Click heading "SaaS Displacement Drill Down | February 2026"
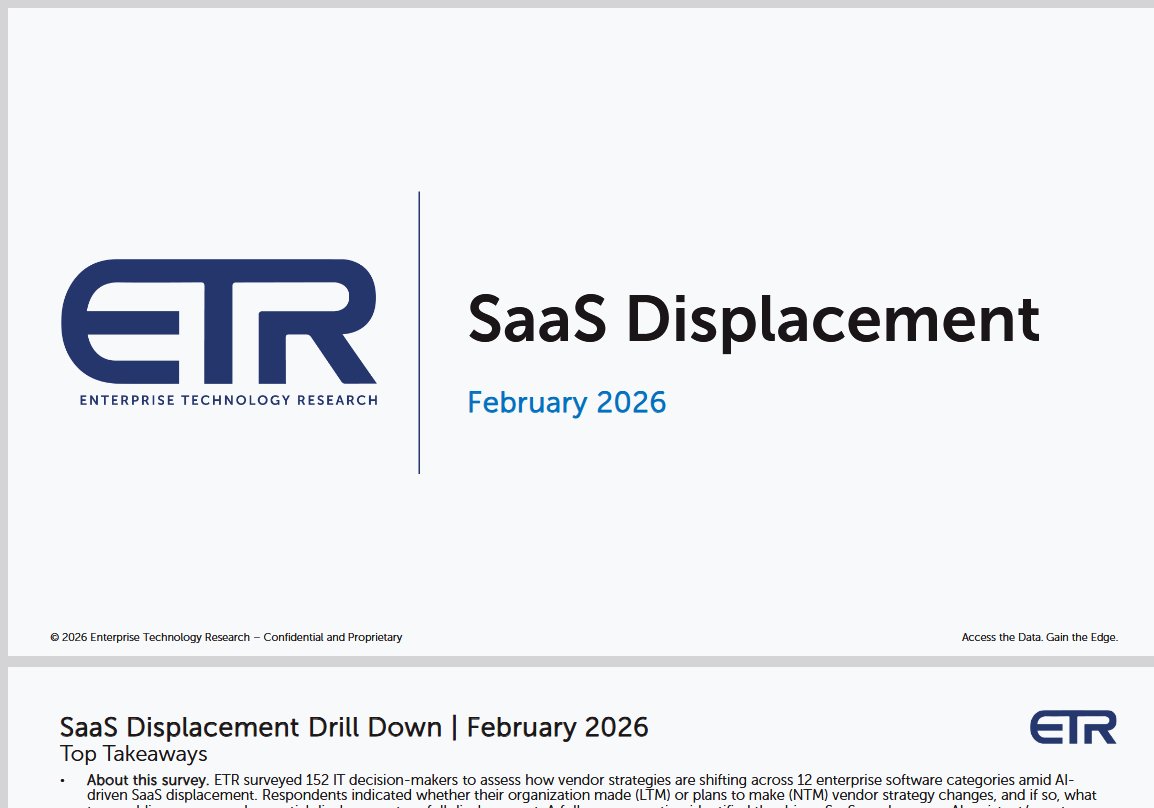 [x=354, y=727]
